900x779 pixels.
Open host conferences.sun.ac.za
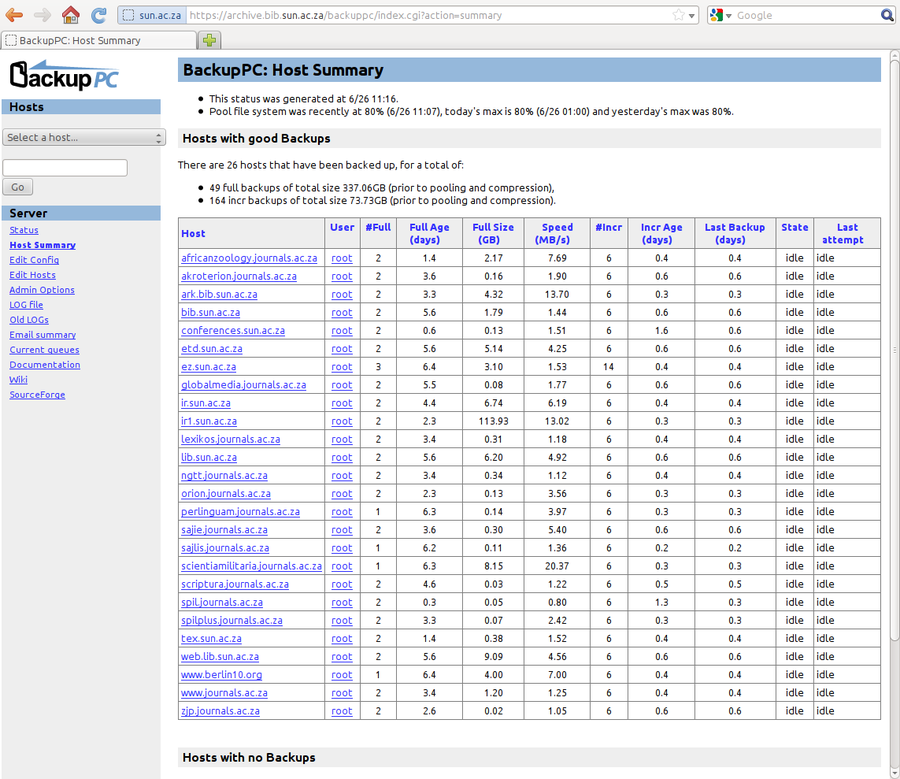click(x=233, y=331)
